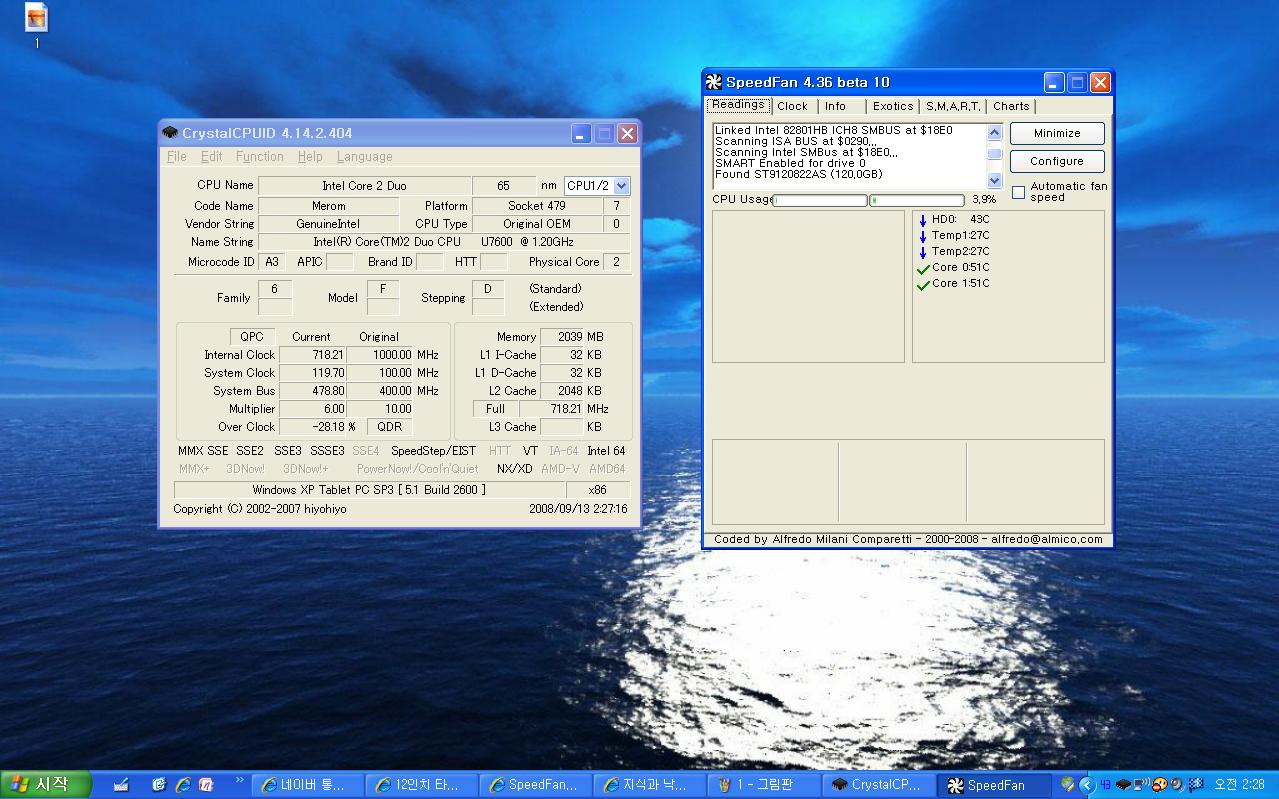Open the Help menu in CrystalCPUID
Viewport: 1279px width, 799px height.
point(310,157)
